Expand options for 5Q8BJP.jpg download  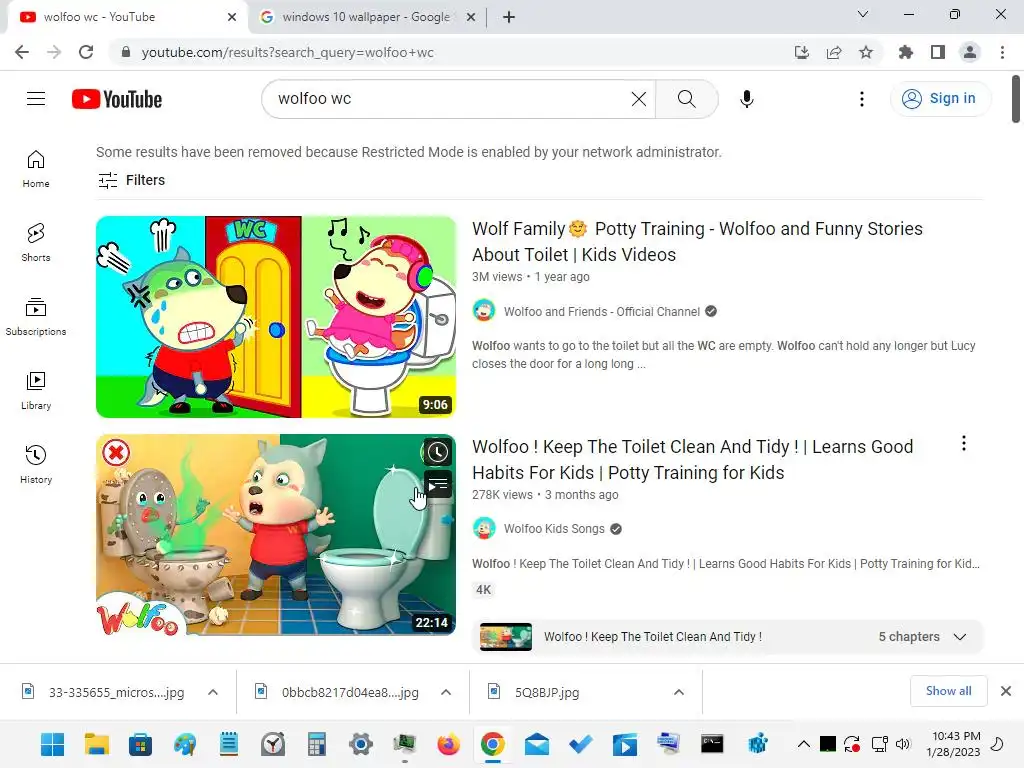(679, 692)
